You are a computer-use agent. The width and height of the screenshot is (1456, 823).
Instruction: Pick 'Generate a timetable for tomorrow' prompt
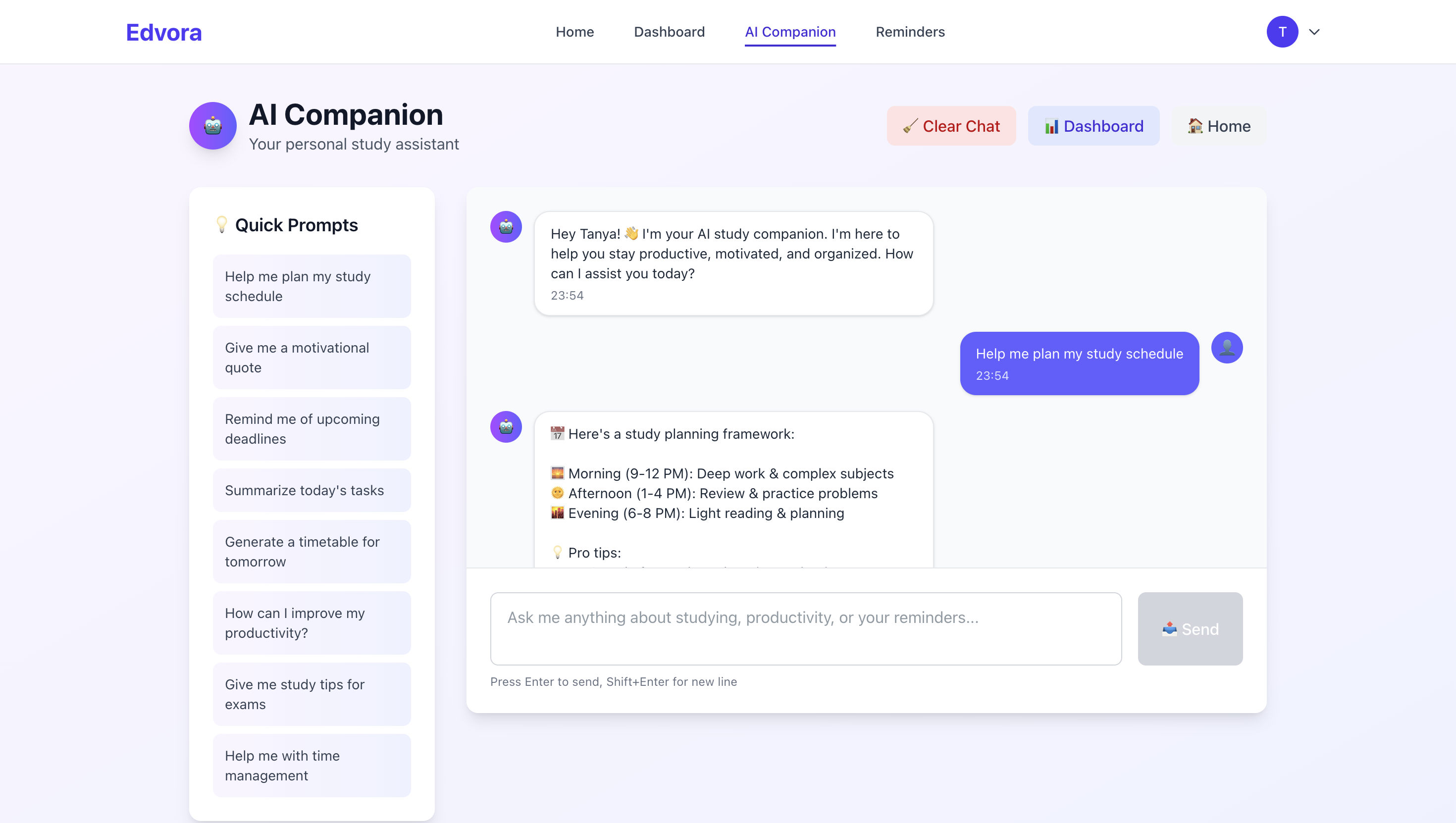point(312,551)
